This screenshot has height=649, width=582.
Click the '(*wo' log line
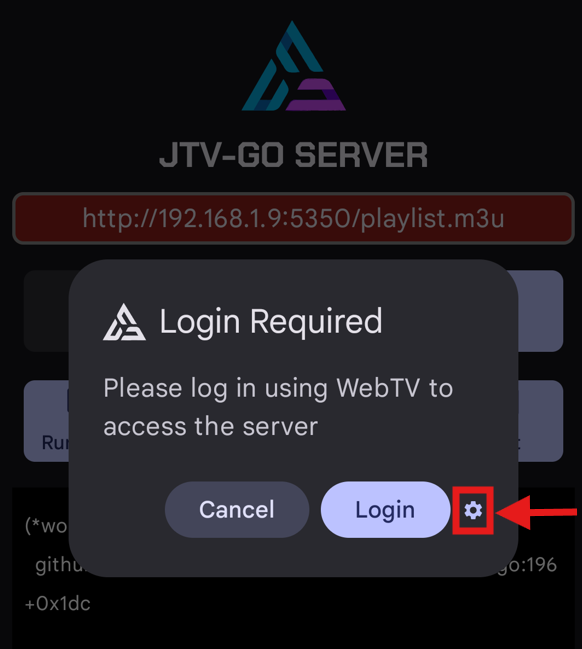pyautogui.click(x=46, y=526)
